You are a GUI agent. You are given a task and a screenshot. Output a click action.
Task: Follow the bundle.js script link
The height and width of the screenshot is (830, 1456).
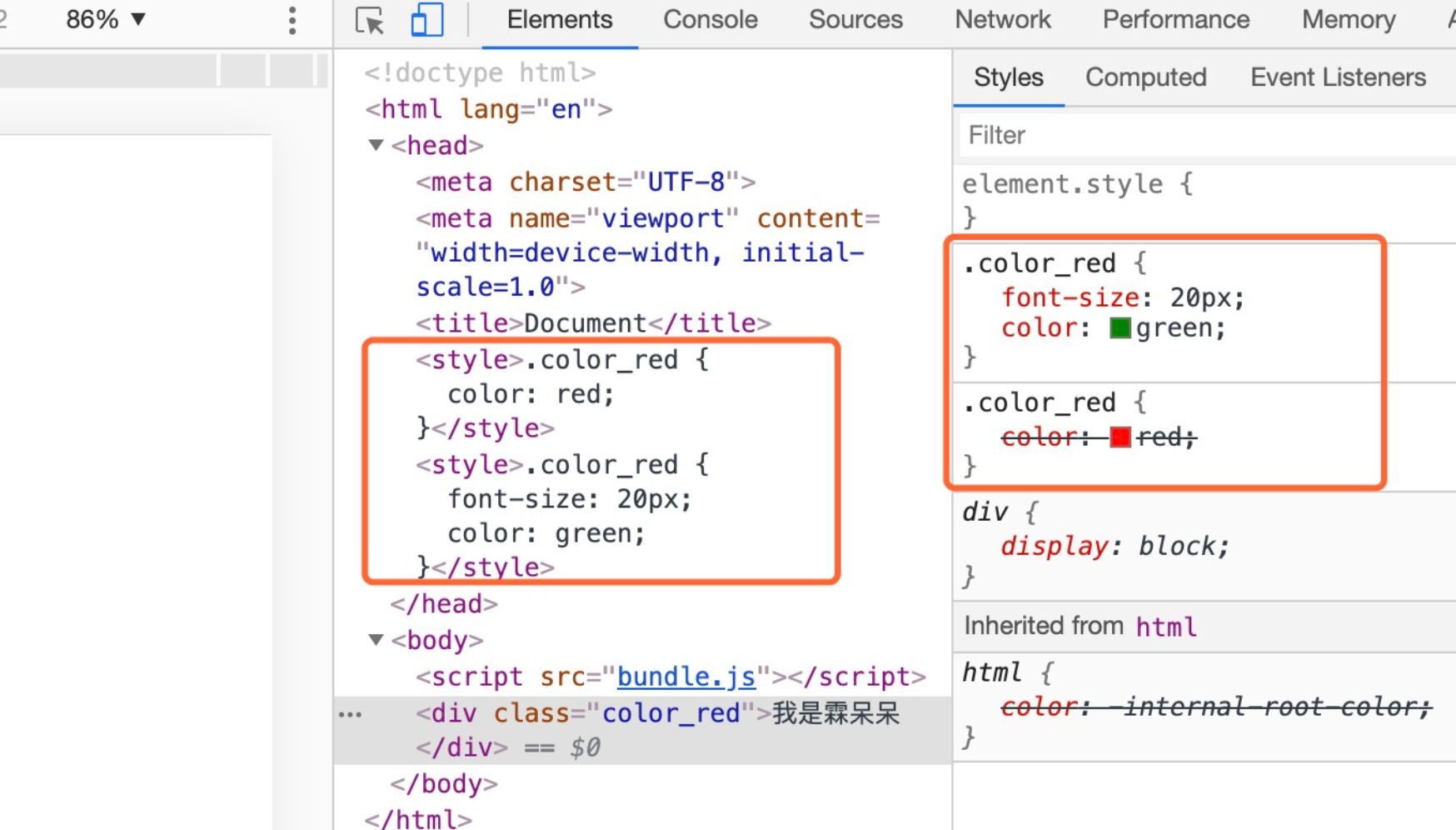click(x=686, y=677)
